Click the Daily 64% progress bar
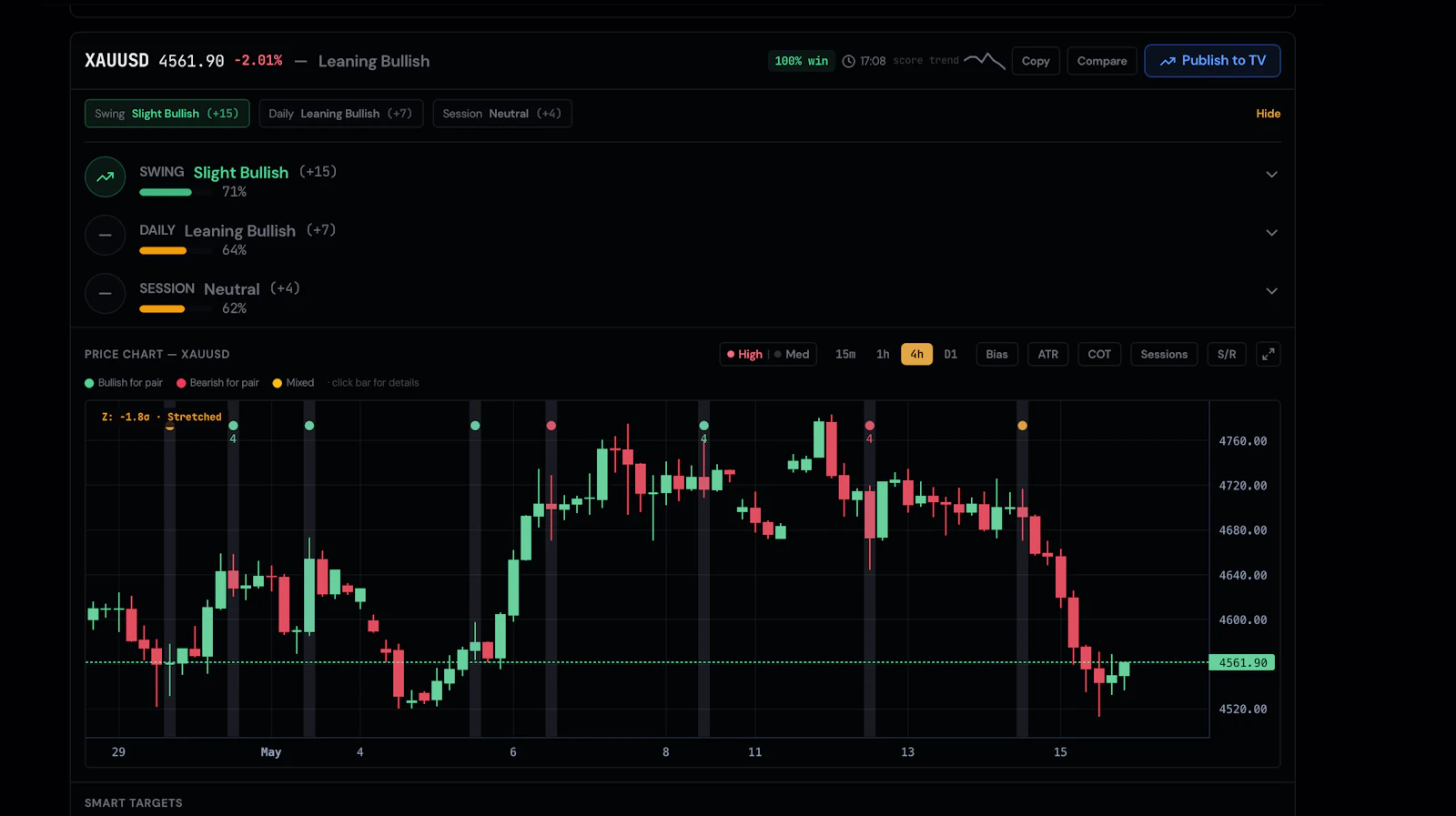 (176, 250)
